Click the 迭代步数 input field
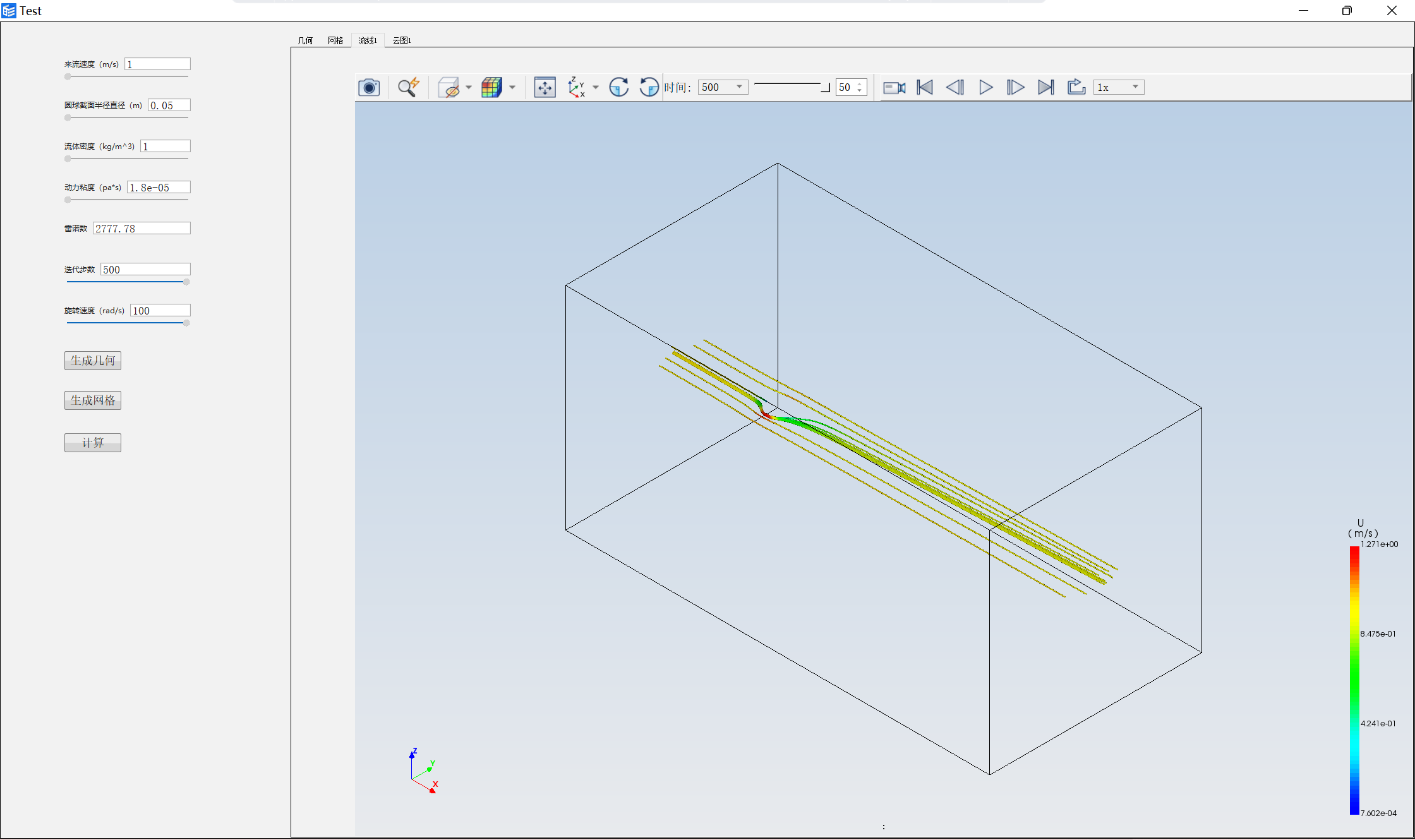1415x840 pixels. click(x=145, y=270)
